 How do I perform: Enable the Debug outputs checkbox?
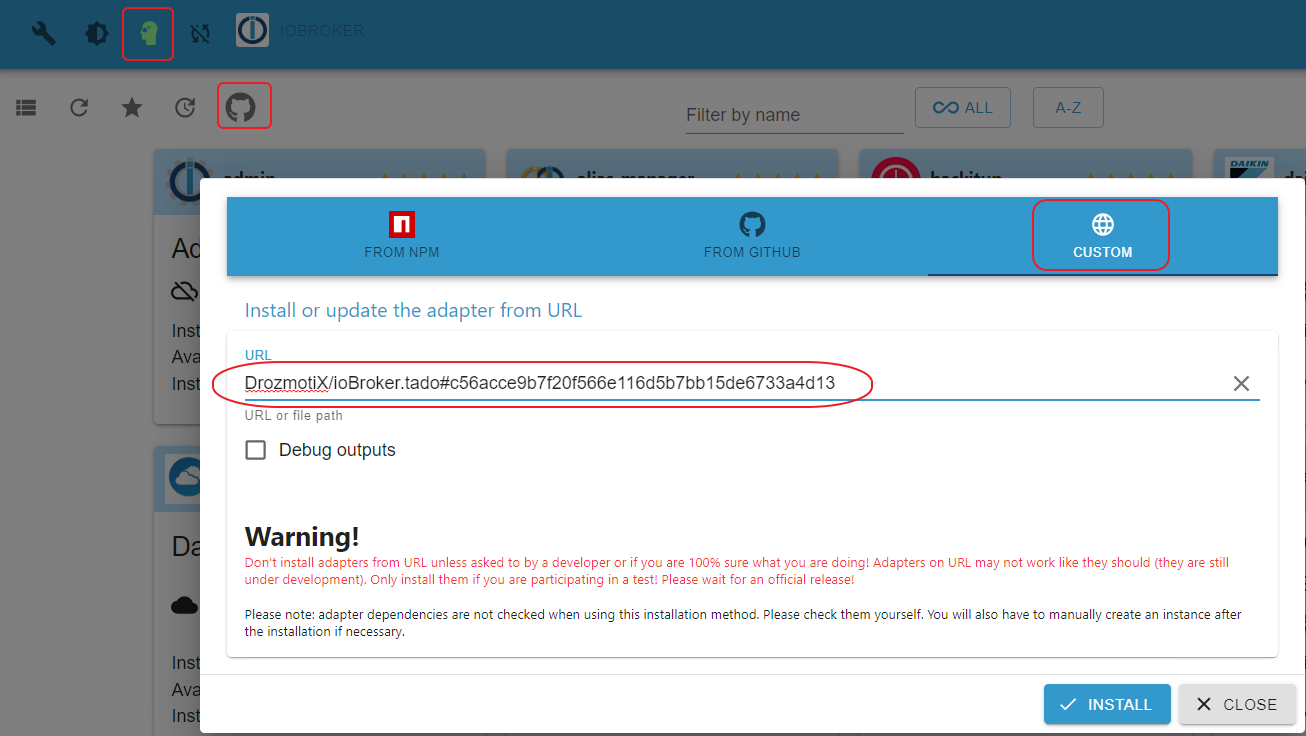tap(255, 450)
